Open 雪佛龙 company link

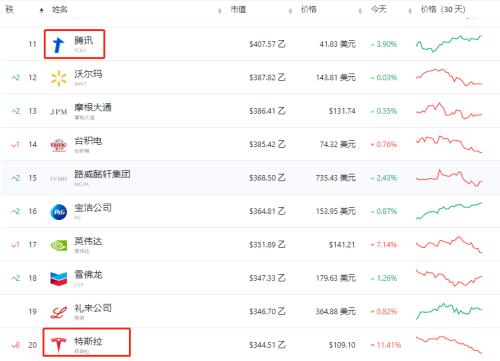[88, 275]
